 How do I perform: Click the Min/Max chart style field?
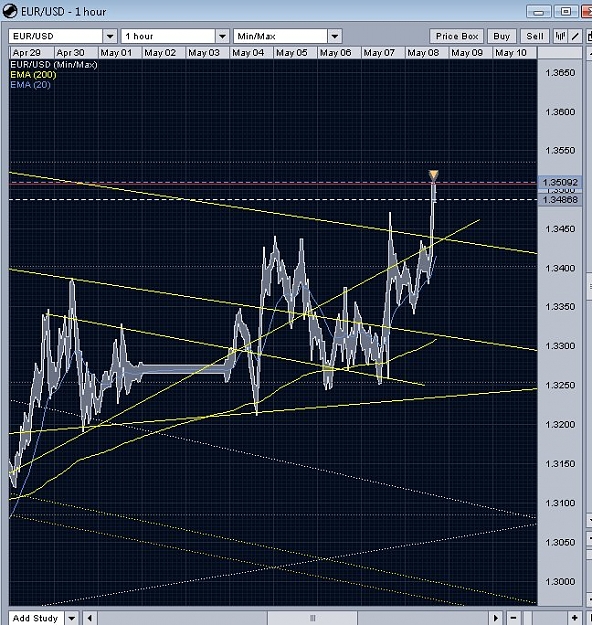(281, 36)
